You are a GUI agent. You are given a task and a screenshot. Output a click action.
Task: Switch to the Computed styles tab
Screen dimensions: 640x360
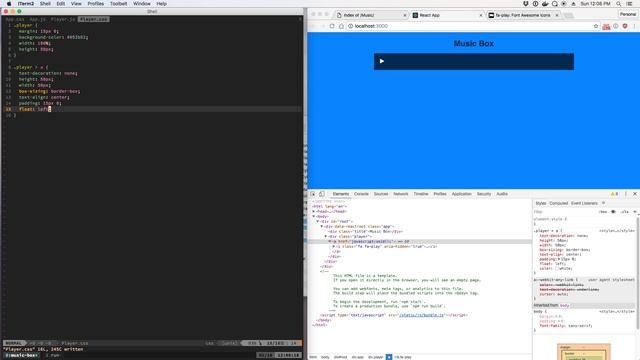tap(559, 203)
